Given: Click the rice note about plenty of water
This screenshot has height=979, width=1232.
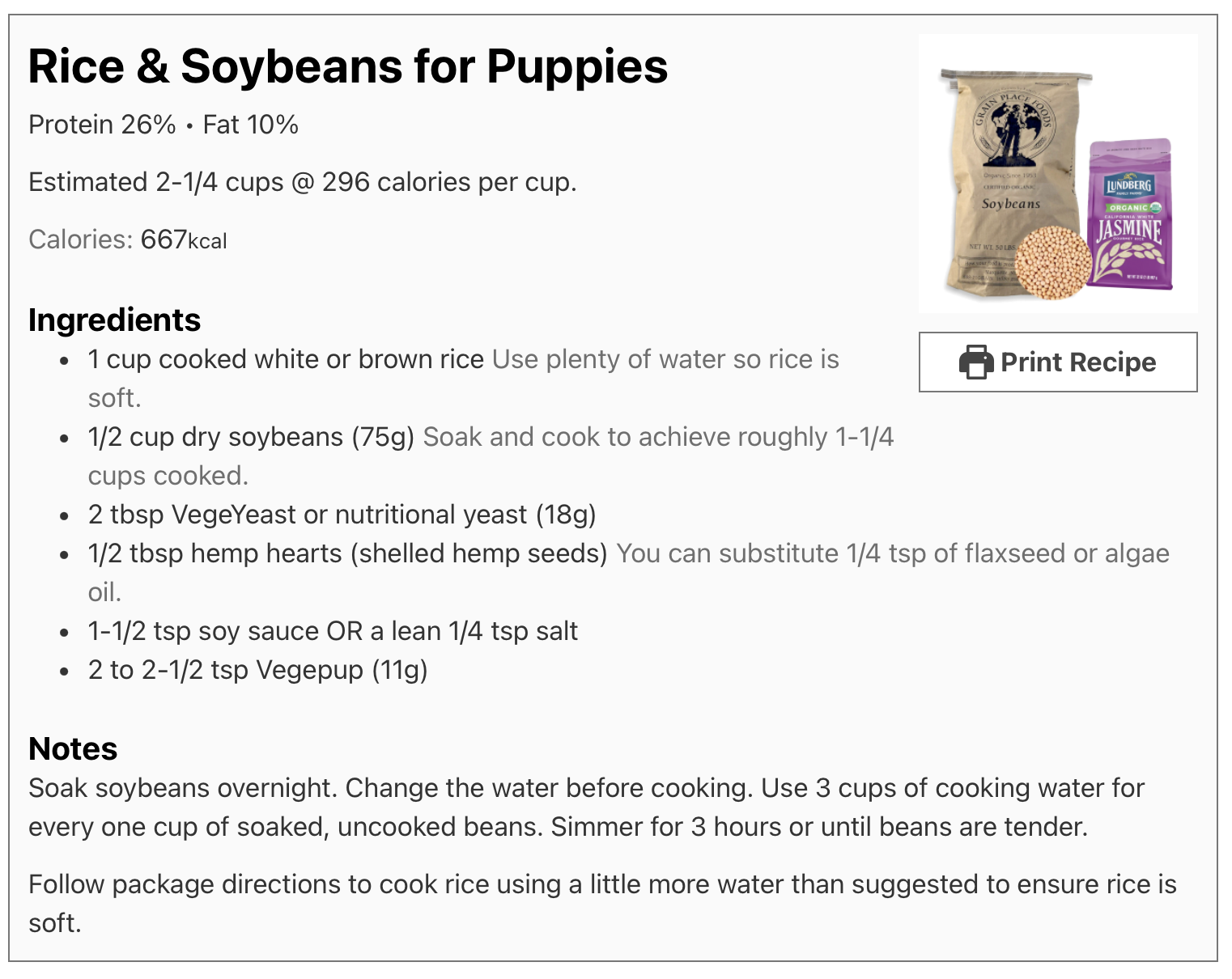Looking at the screenshot, I should pos(665,359).
